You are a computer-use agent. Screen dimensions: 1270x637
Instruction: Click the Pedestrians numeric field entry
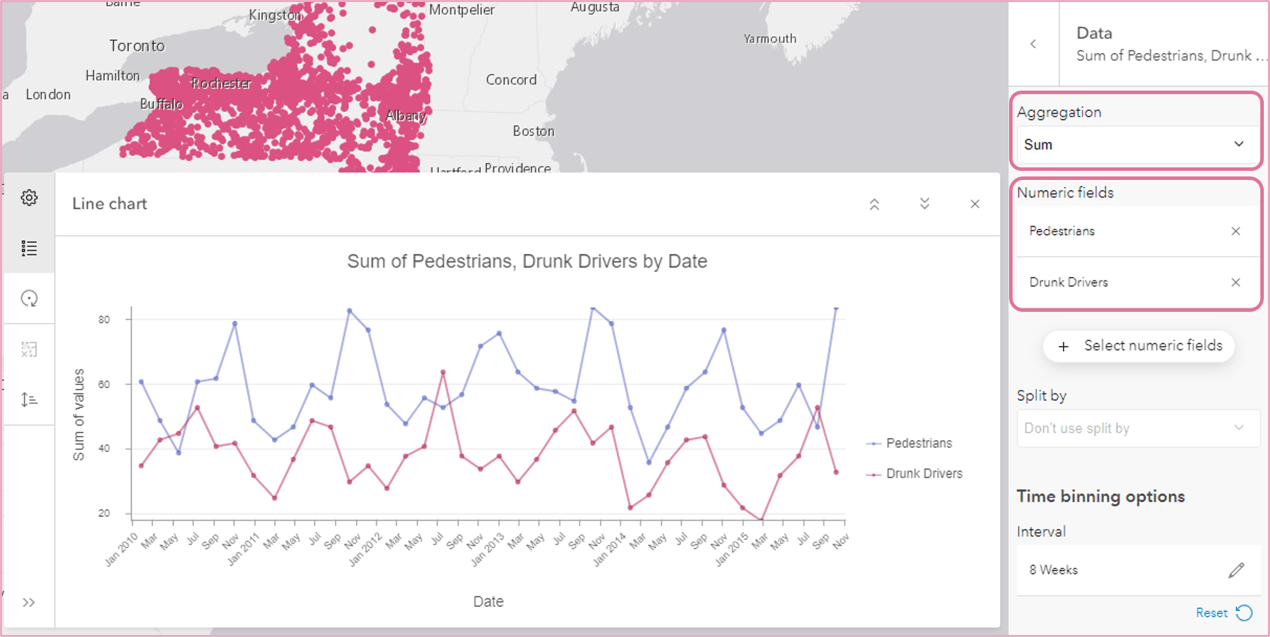[1062, 231]
